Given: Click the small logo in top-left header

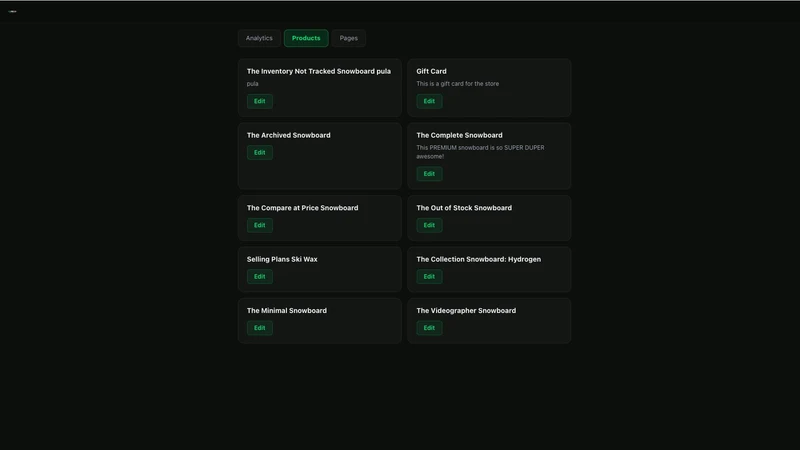Looking at the screenshot, I should click(x=12, y=11).
